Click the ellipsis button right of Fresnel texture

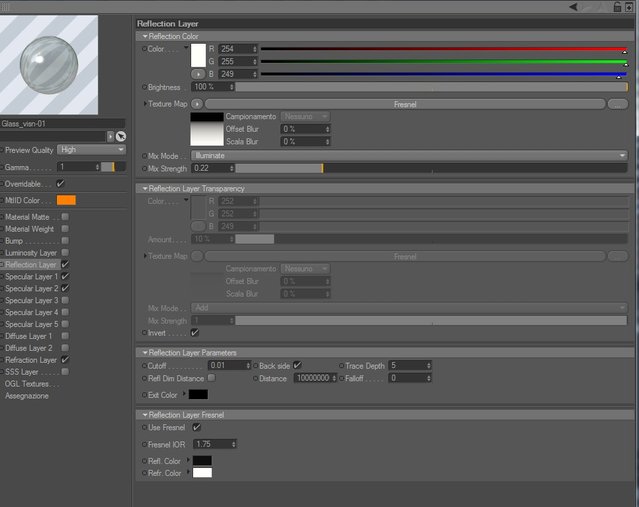(x=617, y=104)
